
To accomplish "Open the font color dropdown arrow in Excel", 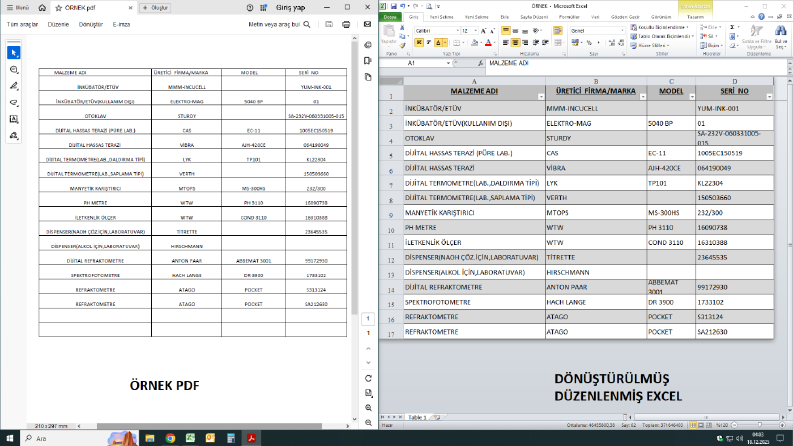I will pyautogui.click(x=495, y=43).
